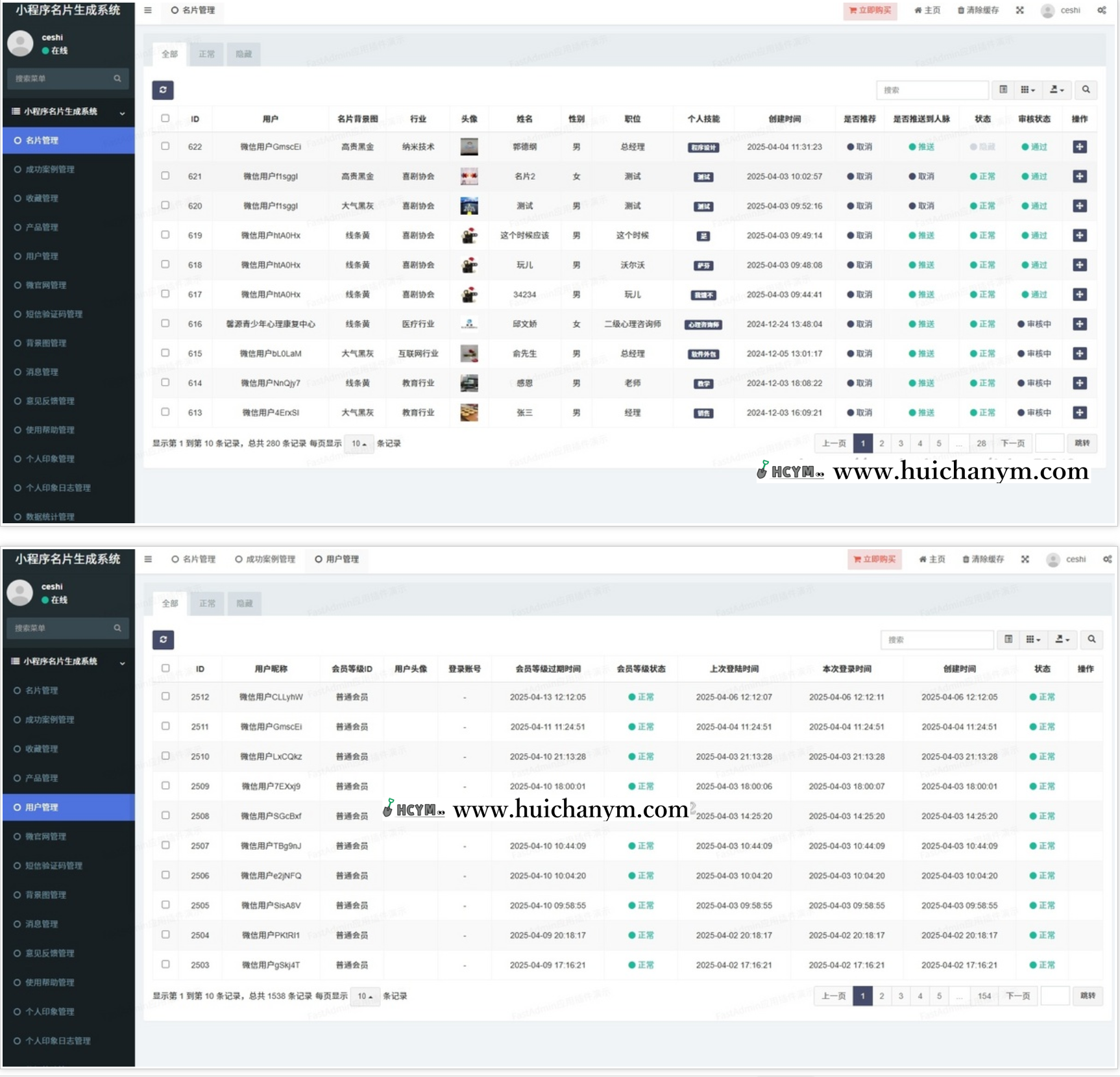Click fullscreen icon beside 清除缓存 on 用户管理 page
The image size is (1120, 1077).
pyautogui.click(x=1025, y=559)
